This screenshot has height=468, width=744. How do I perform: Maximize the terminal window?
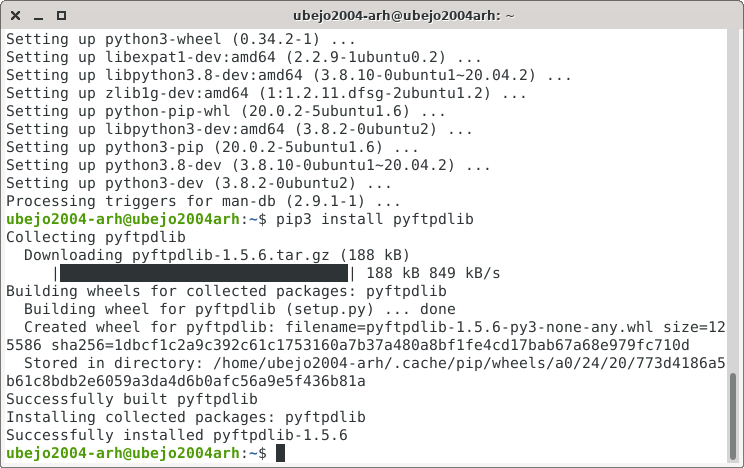click(61, 16)
